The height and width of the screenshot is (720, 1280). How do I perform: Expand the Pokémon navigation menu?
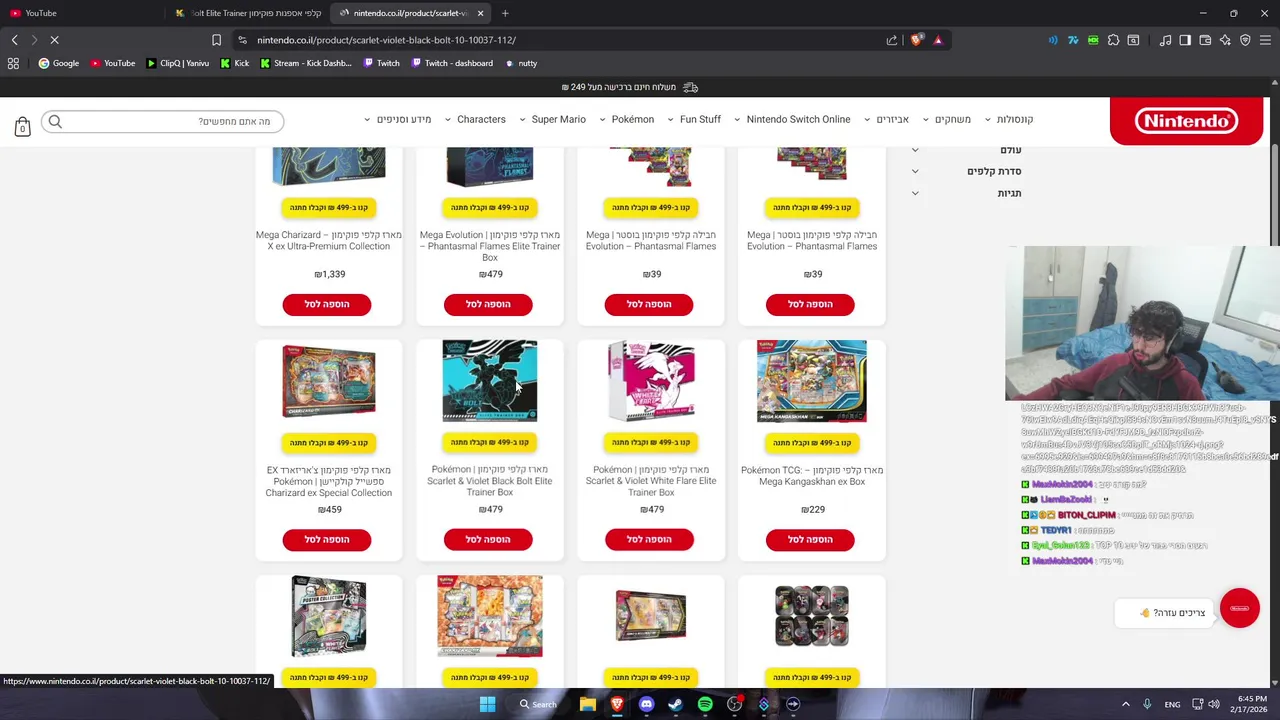pyautogui.click(x=626, y=119)
